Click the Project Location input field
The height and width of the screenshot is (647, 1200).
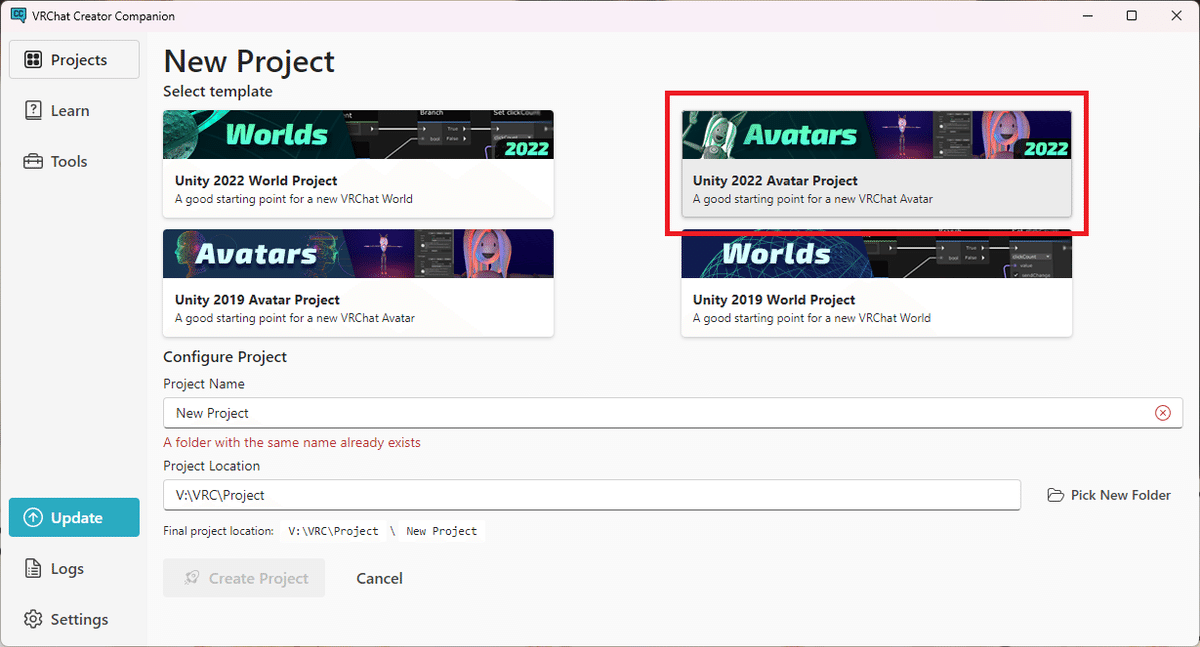pyautogui.click(x=591, y=495)
